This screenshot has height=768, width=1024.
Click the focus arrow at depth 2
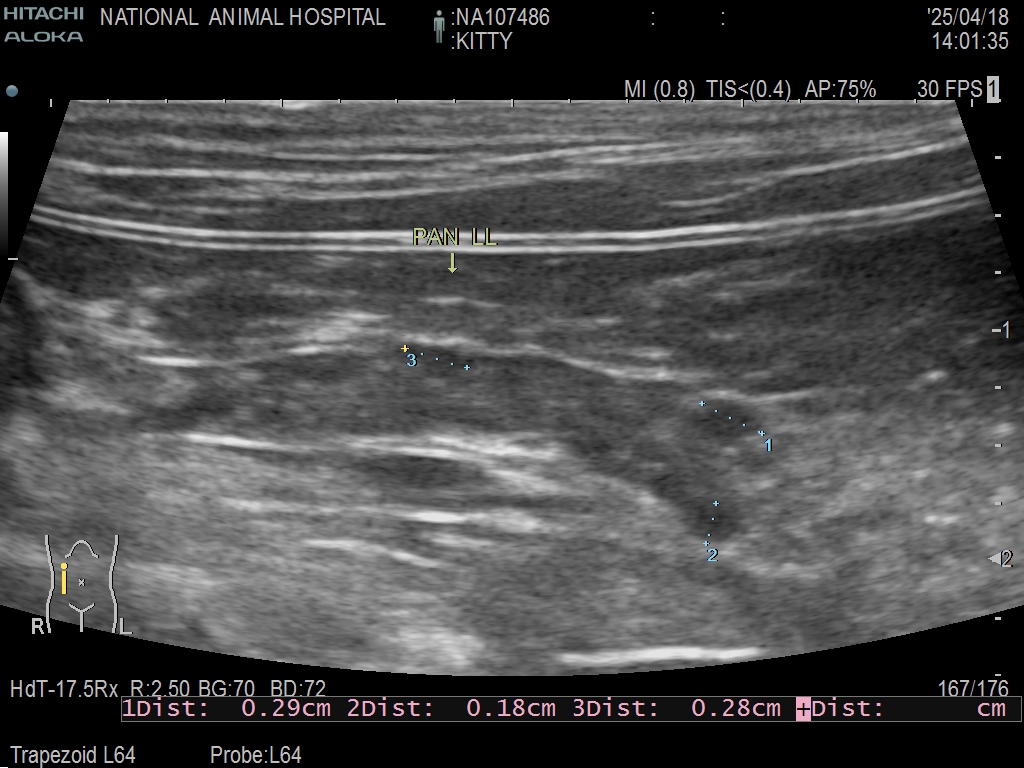994,558
